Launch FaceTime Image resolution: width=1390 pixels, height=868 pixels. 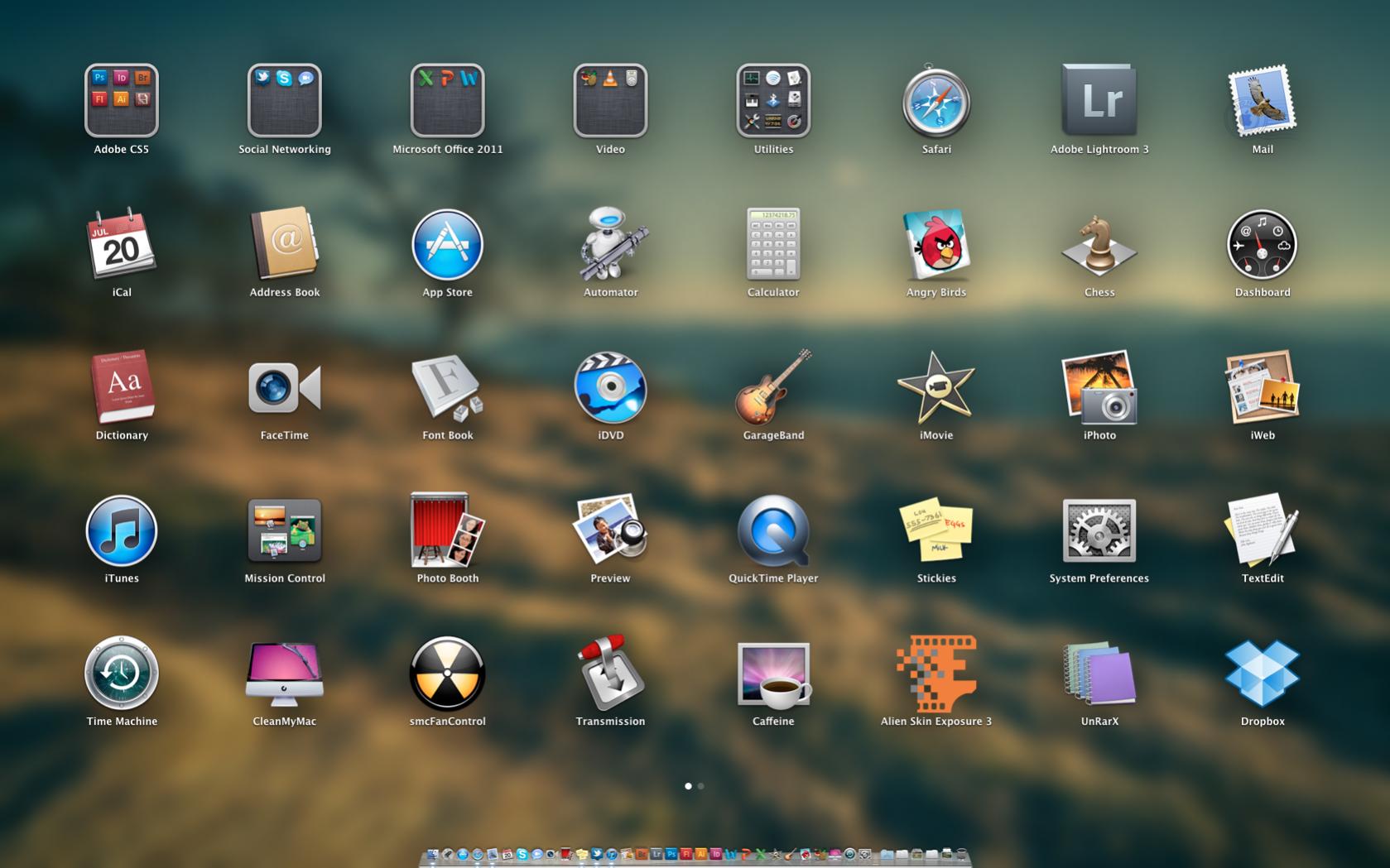pos(284,387)
